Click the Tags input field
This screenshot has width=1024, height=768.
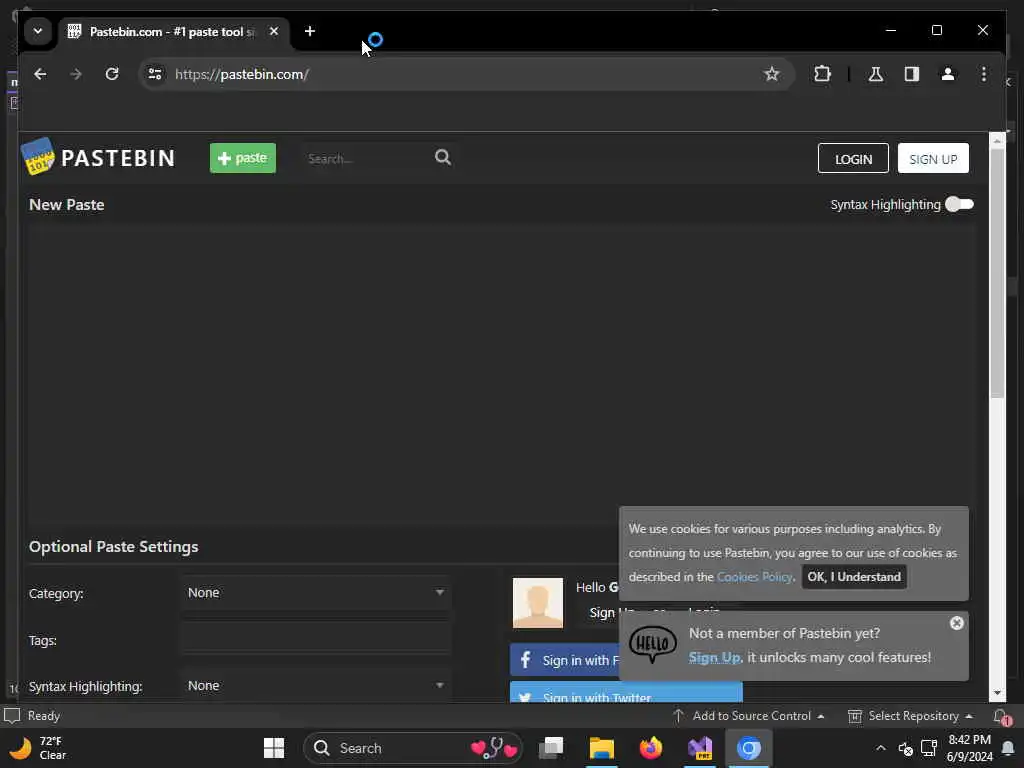point(315,639)
